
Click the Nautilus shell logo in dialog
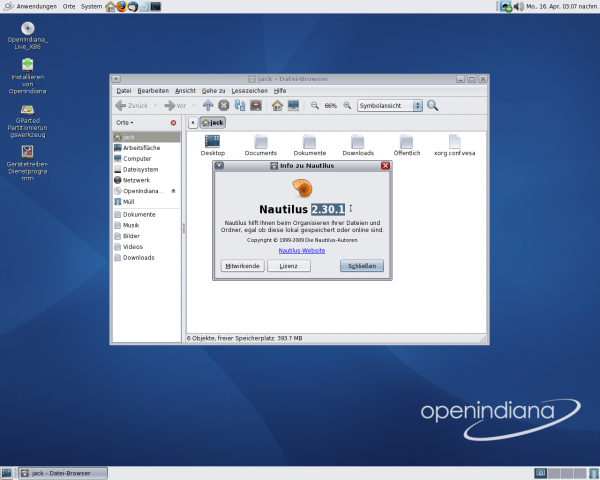pyautogui.click(x=302, y=188)
